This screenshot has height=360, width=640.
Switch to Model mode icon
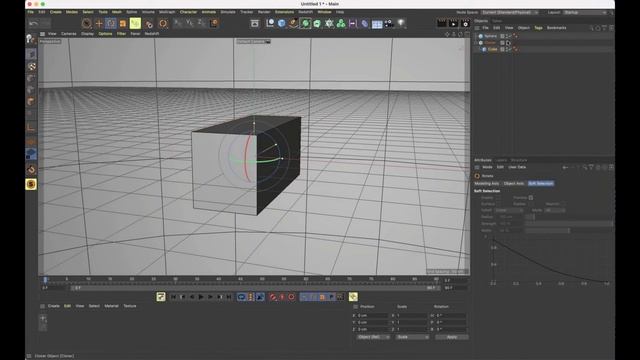pyautogui.click(x=31, y=54)
